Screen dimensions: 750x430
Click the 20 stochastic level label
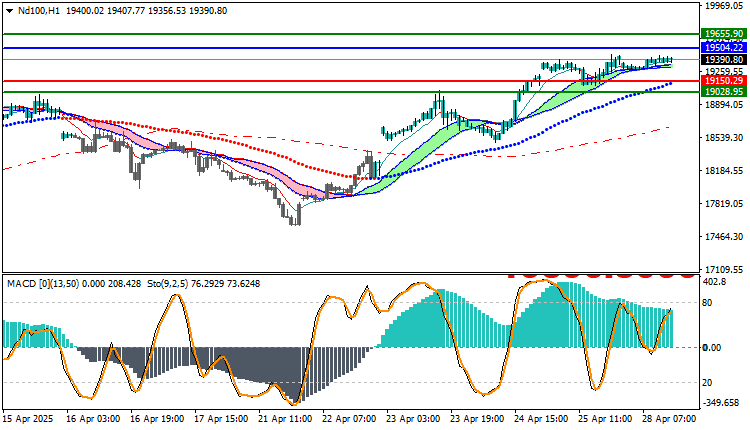(x=706, y=383)
